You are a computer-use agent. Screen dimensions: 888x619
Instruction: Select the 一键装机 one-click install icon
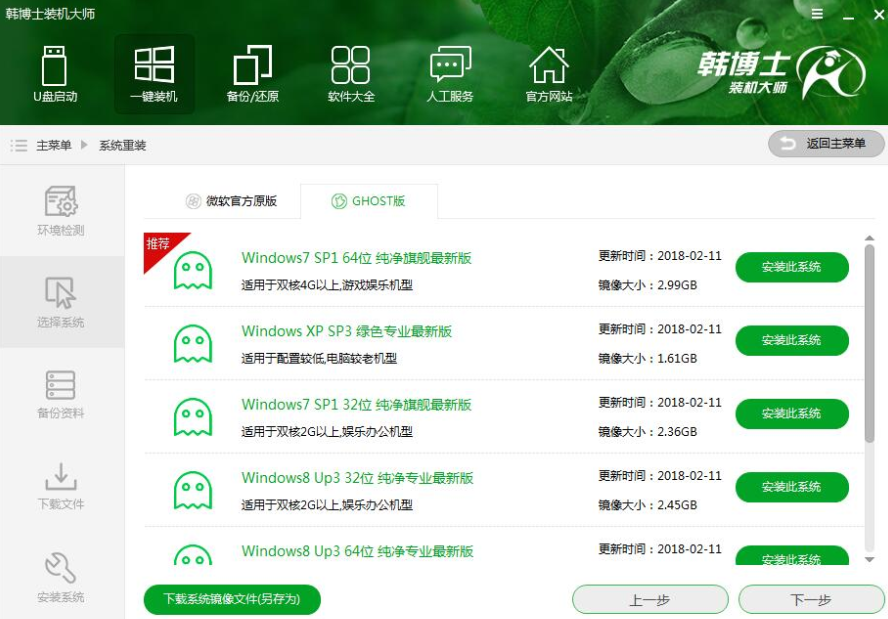pyautogui.click(x=154, y=74)
